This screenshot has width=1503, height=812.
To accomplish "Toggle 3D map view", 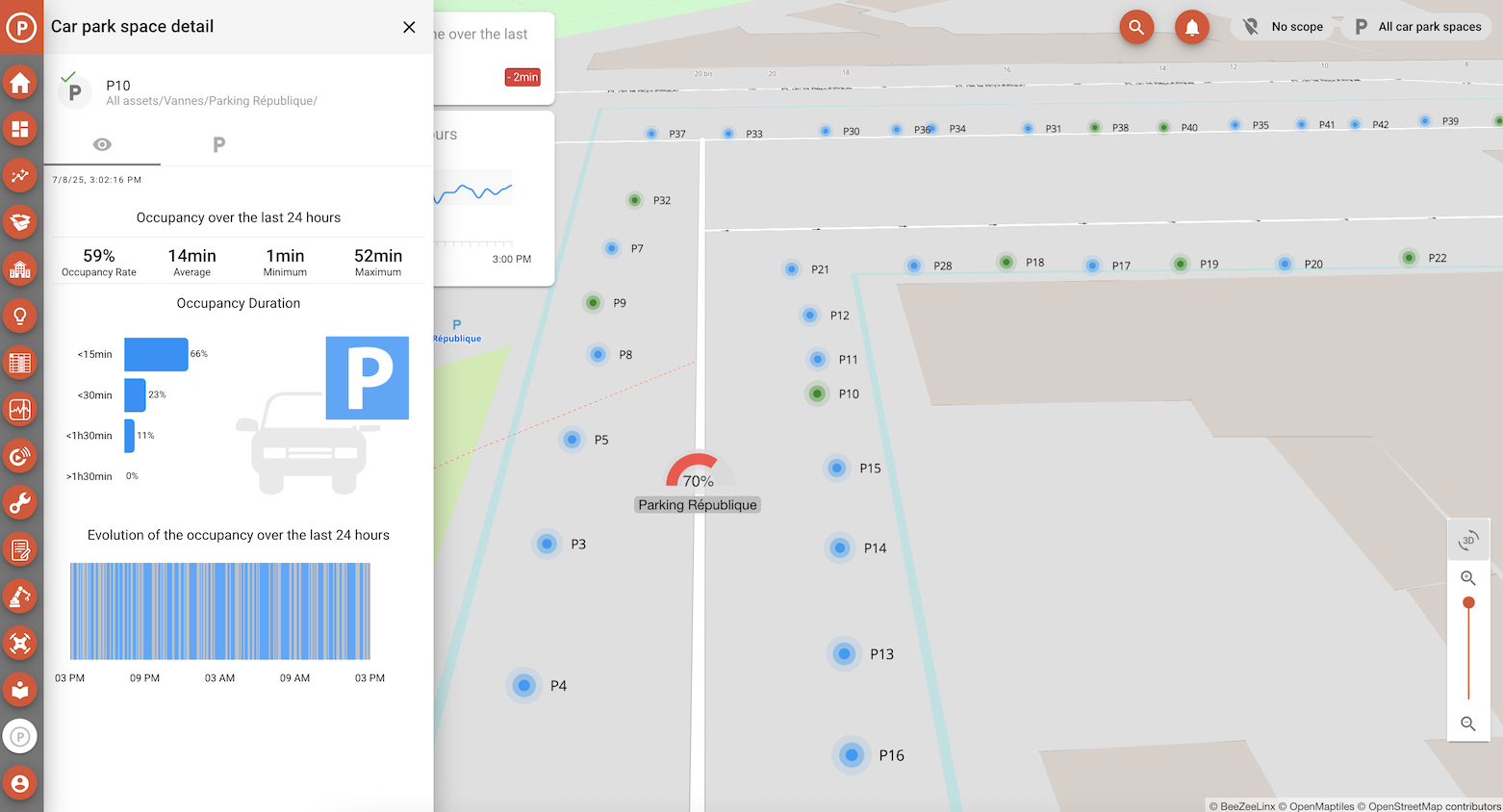I will point(1467,541).
